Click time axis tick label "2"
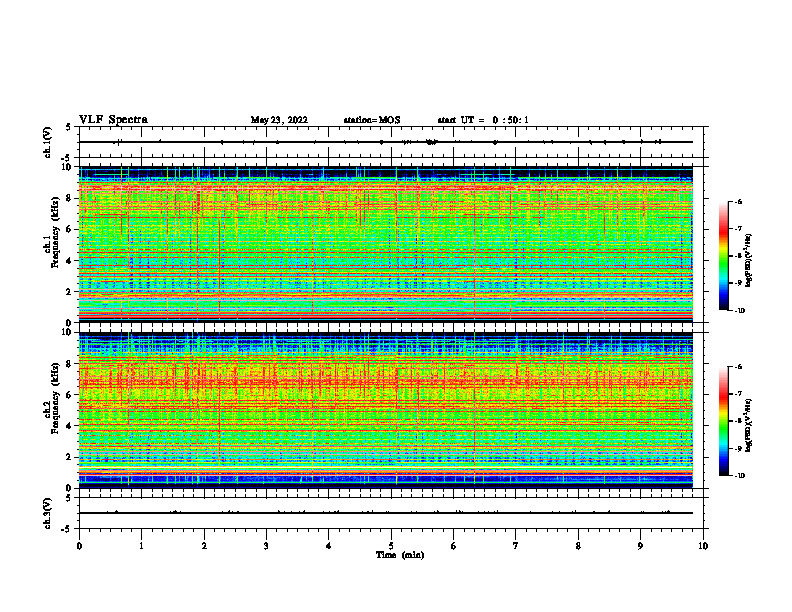This screenshot has height=612, width=792. coord(204,546)
